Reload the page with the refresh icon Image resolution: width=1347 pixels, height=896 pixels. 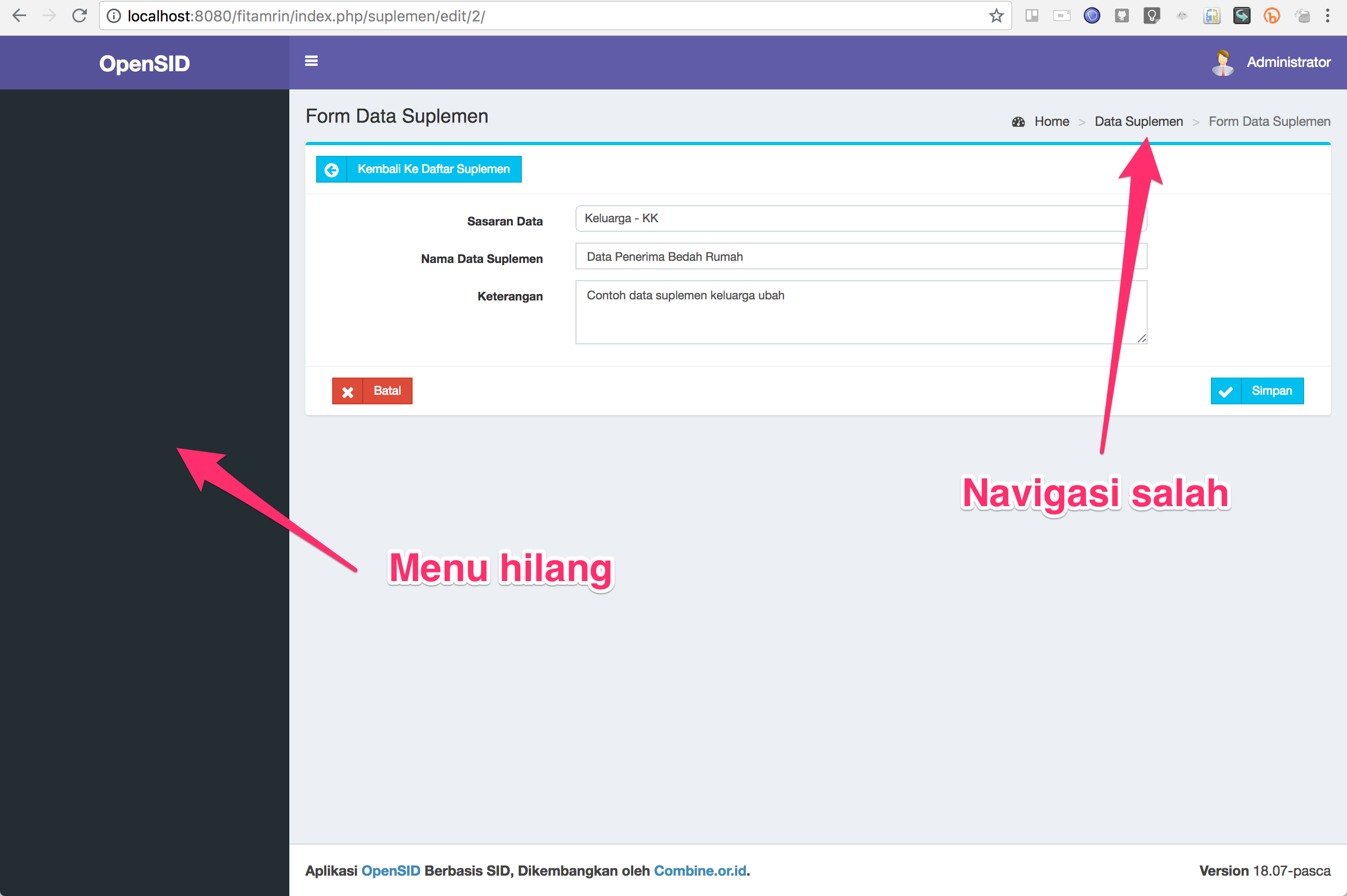79,16
